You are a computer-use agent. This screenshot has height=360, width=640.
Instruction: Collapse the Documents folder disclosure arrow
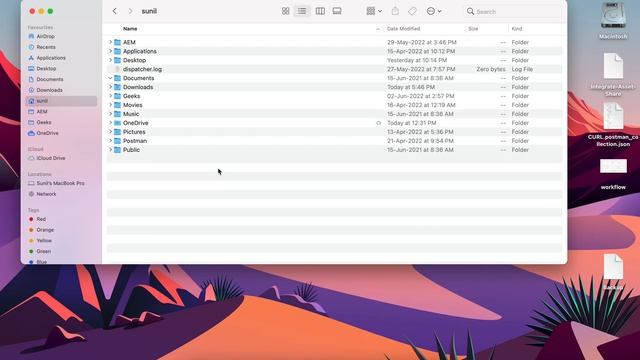click(x=110, y=78)
